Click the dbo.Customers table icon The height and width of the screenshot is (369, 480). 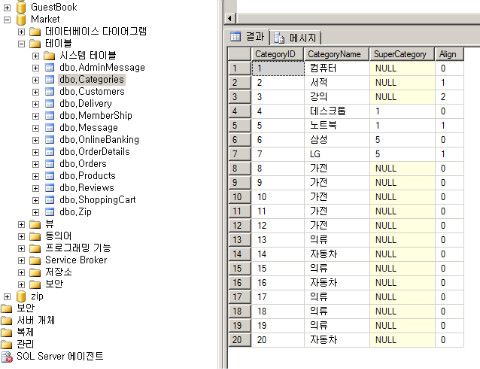click(49, 92)
